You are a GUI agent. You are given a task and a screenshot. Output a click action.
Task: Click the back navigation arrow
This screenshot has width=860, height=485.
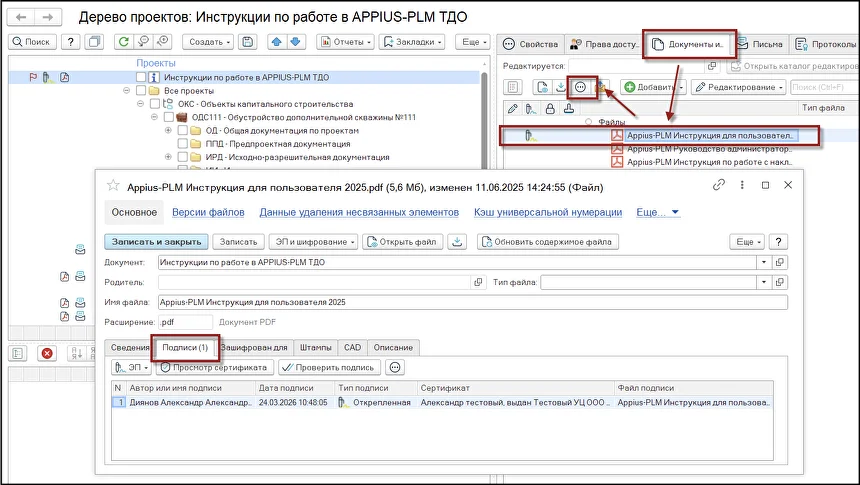pyautogui.click(x=21, y=17)
